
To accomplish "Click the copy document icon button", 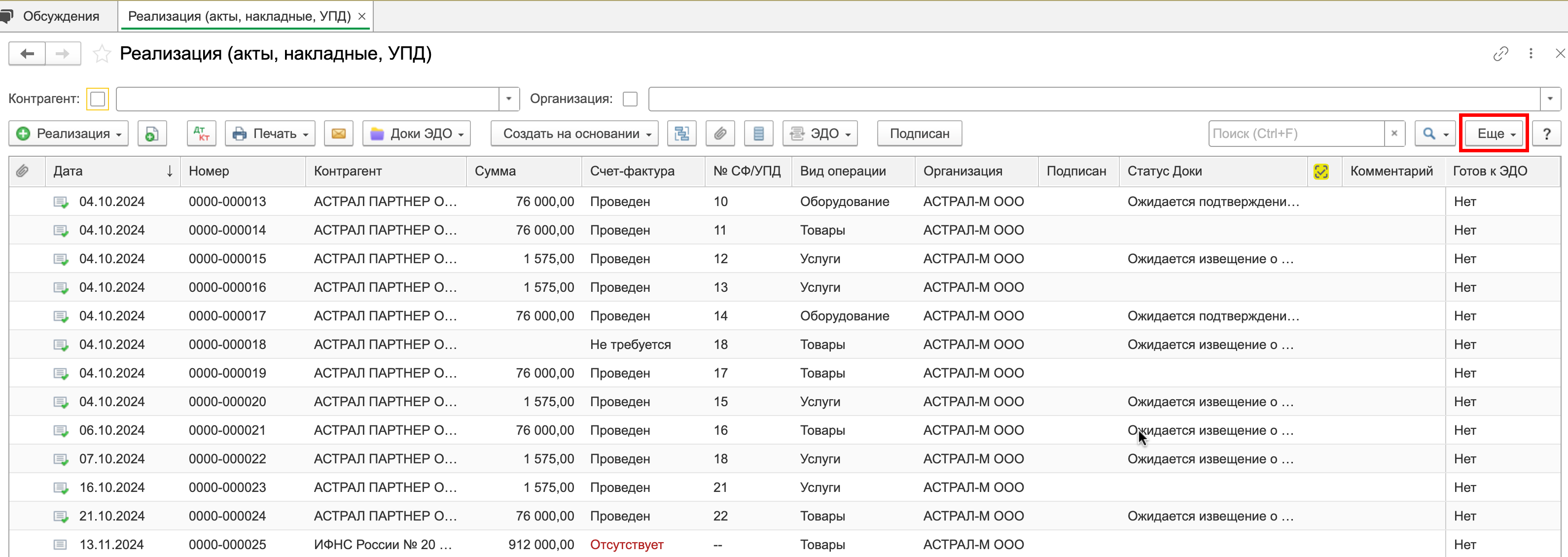I will tap(152, 133).
